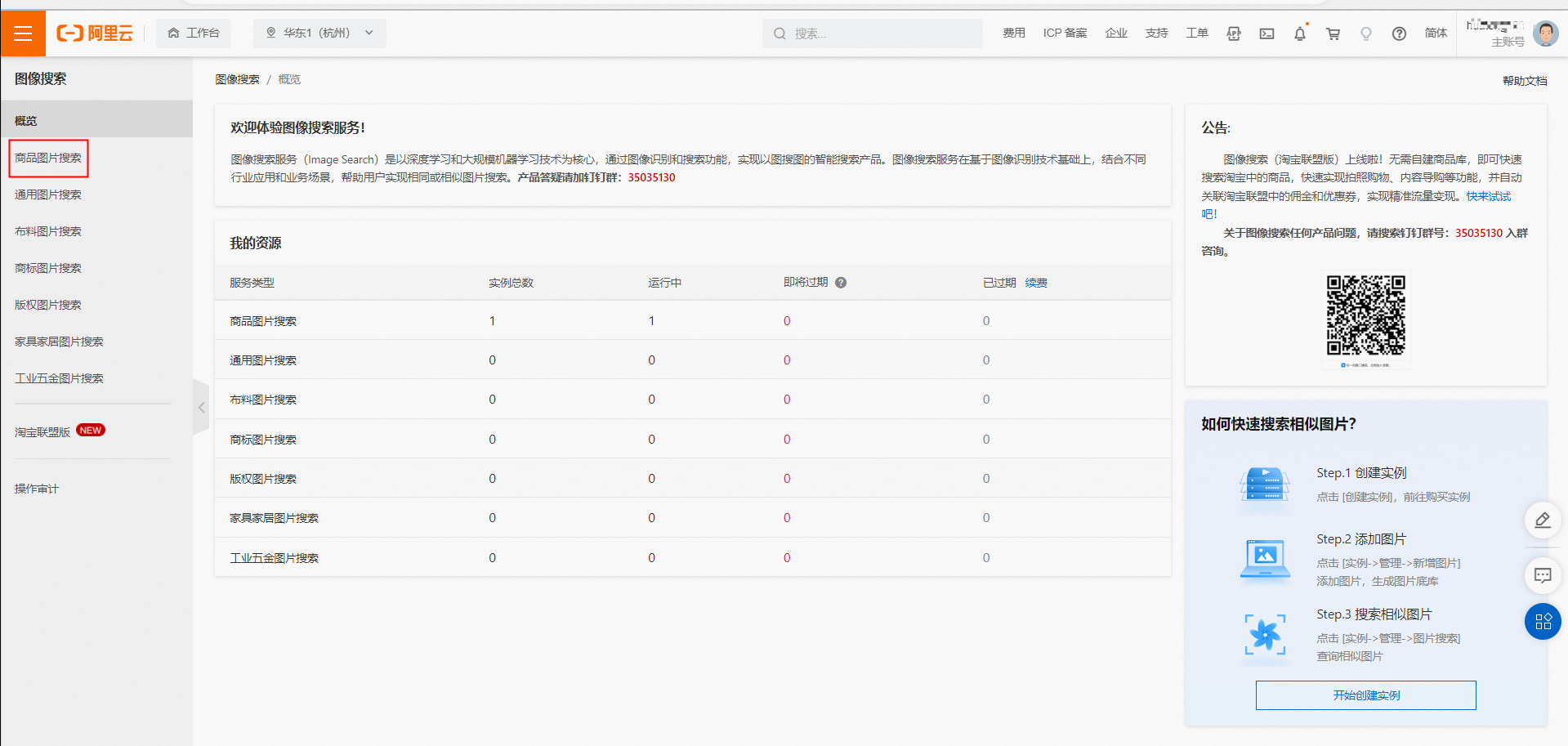
Task: Open the 支持 menu
Action: (x=1156, y=34)
